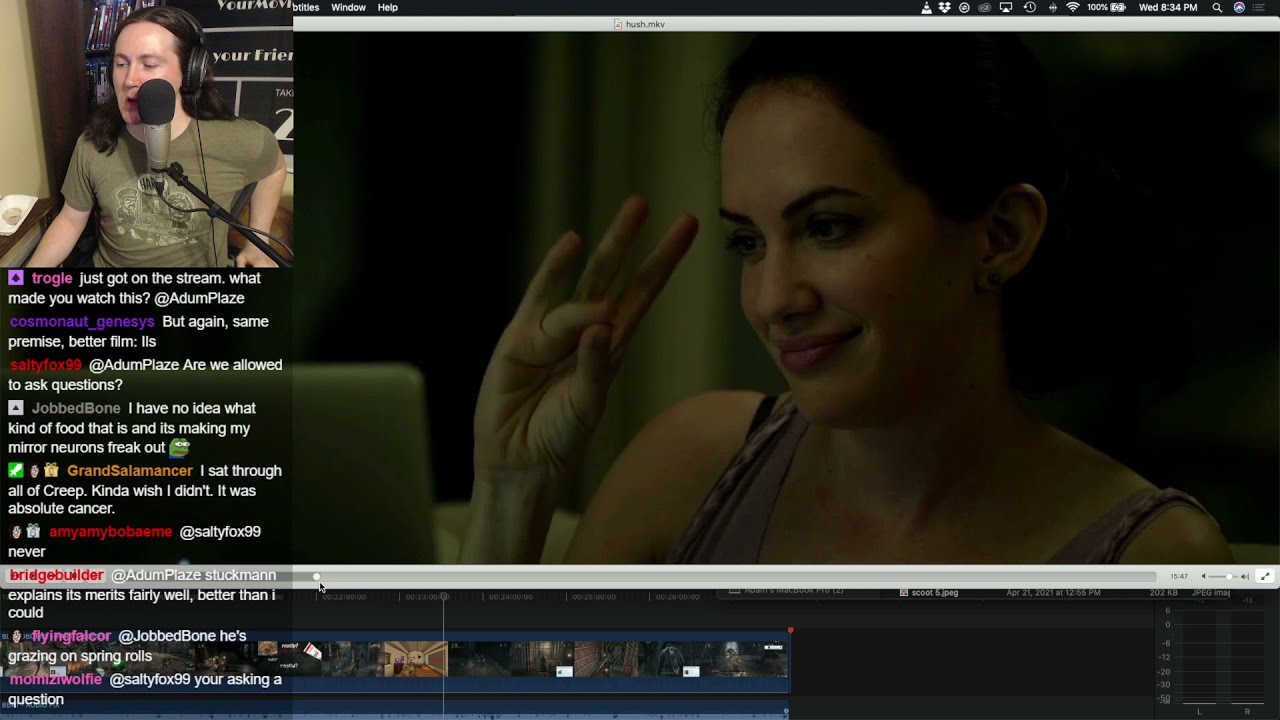The height and width of the screenshot is (720, 1280).
Task: Open the Dropbox menu bar icon
Action: [945, 8]
